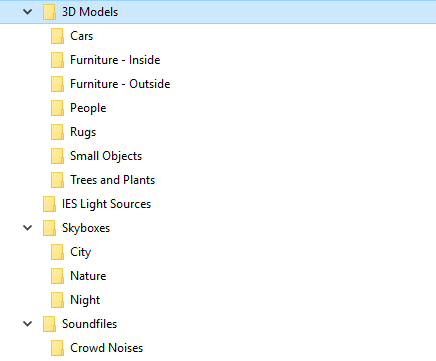This screenshot has height=361, width=436.
Task: Select the Skyboxes folder label
Action: coord(86,228)
